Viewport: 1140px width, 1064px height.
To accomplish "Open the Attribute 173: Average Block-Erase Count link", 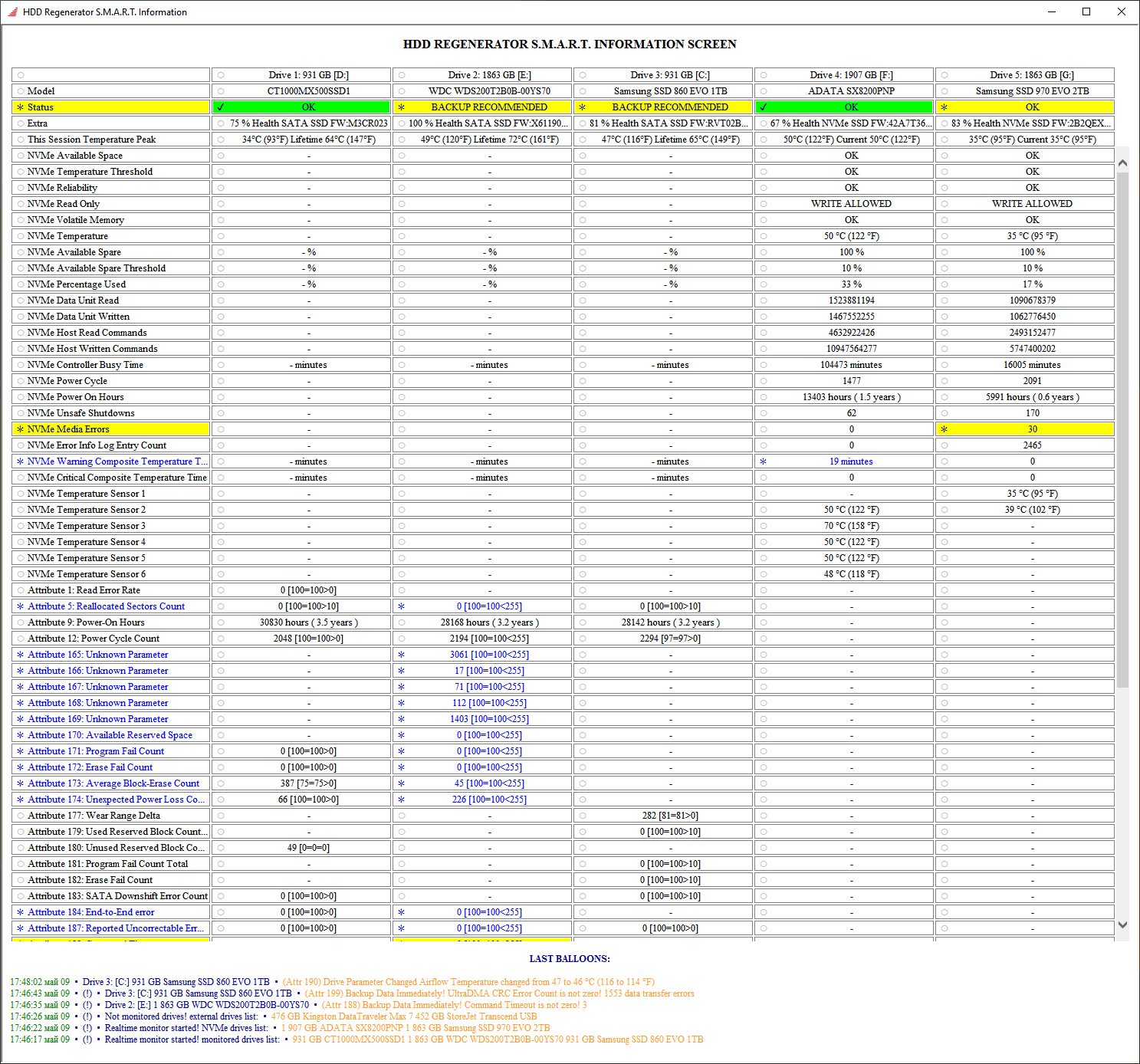I will (x=113, y=783).
